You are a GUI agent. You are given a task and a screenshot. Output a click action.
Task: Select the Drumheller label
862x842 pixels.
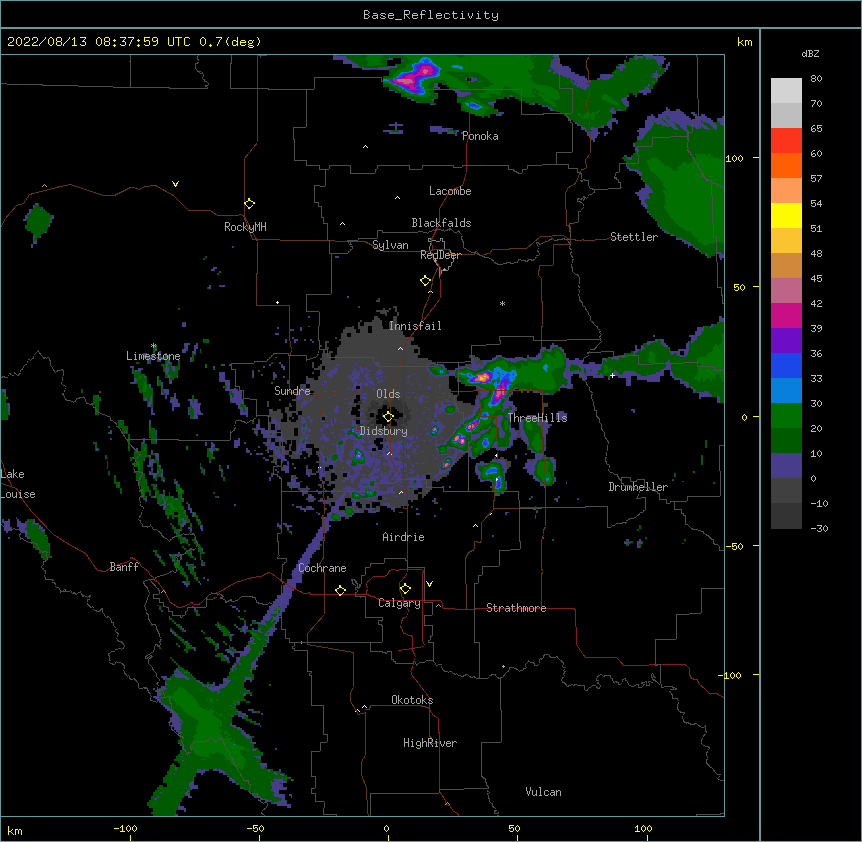point(638,487)
